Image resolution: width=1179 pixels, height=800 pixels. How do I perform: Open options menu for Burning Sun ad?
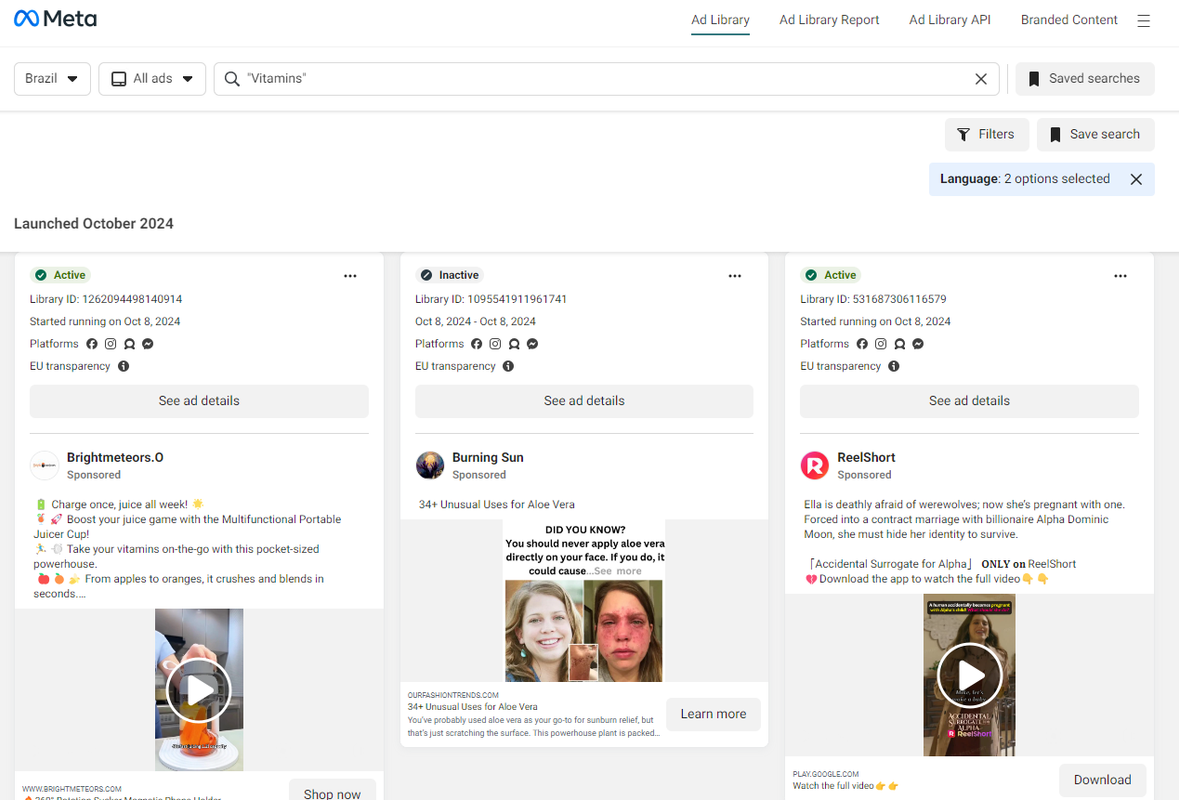[735, 276]
